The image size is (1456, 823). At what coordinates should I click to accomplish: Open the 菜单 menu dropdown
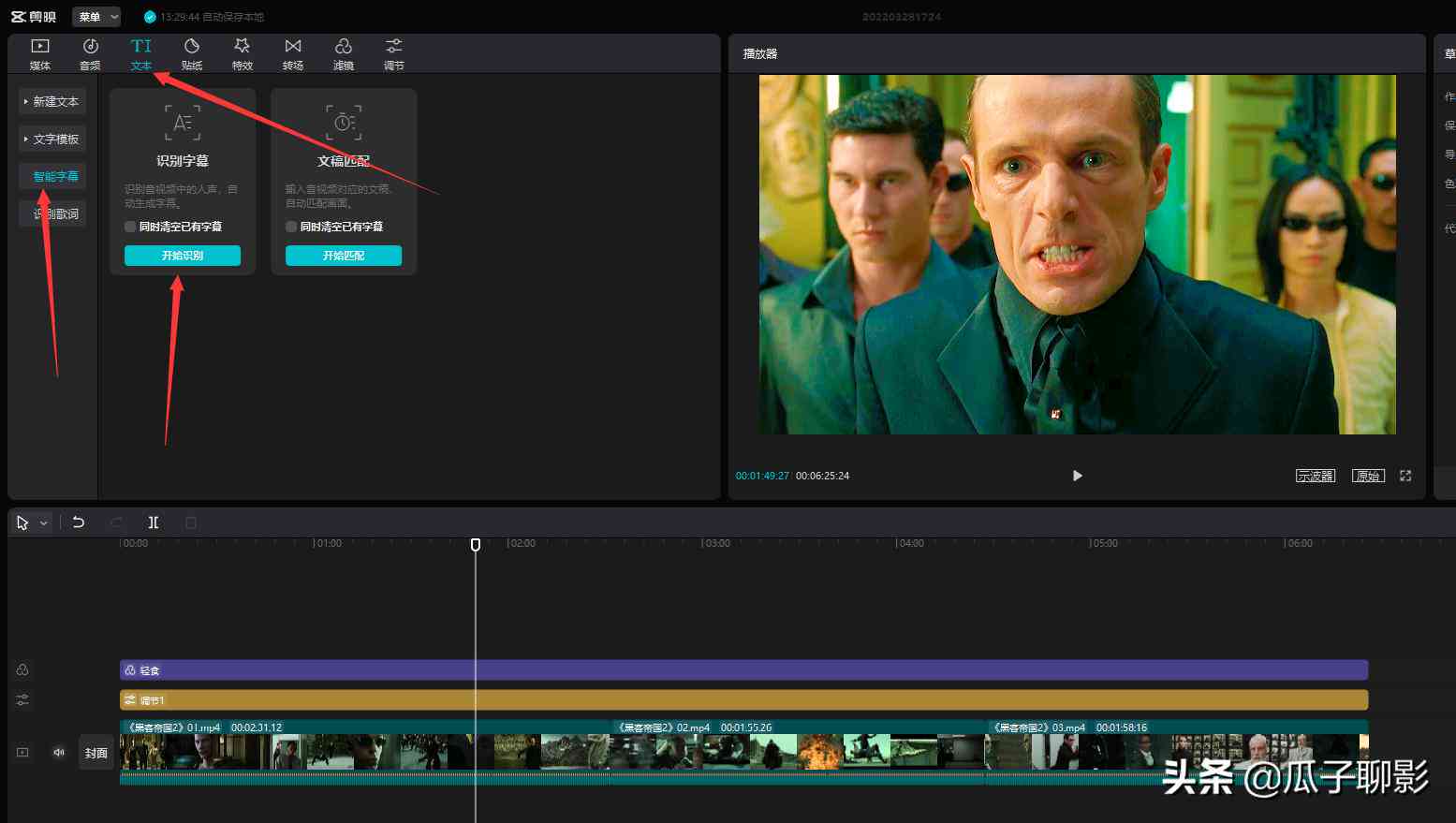click(x=96, y=17)
